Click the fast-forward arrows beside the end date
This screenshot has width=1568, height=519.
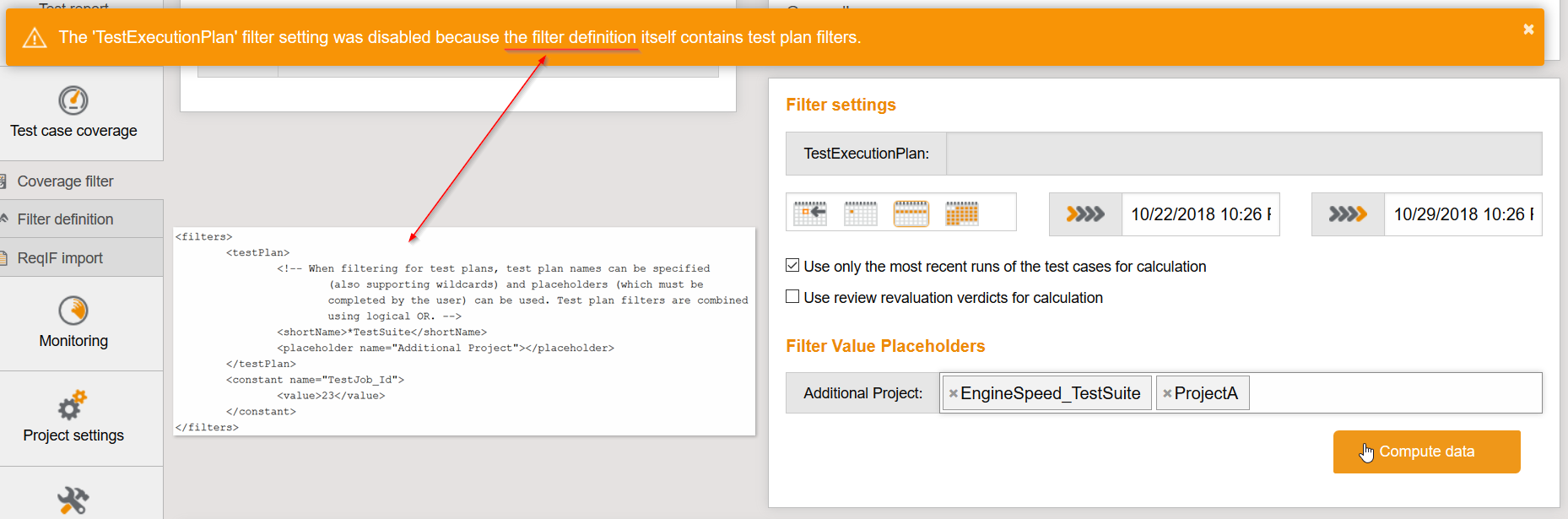pyautogui.click(x=1348, y=214)
